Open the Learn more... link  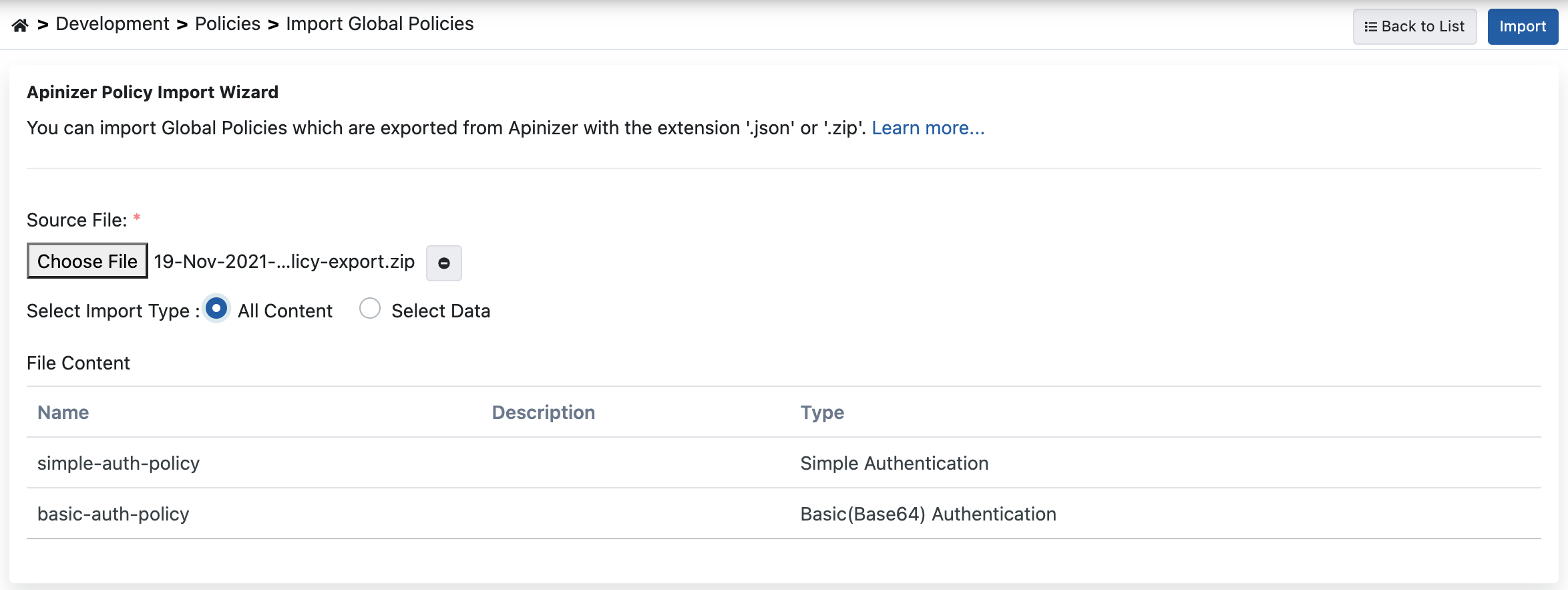(x=928, y=128)
